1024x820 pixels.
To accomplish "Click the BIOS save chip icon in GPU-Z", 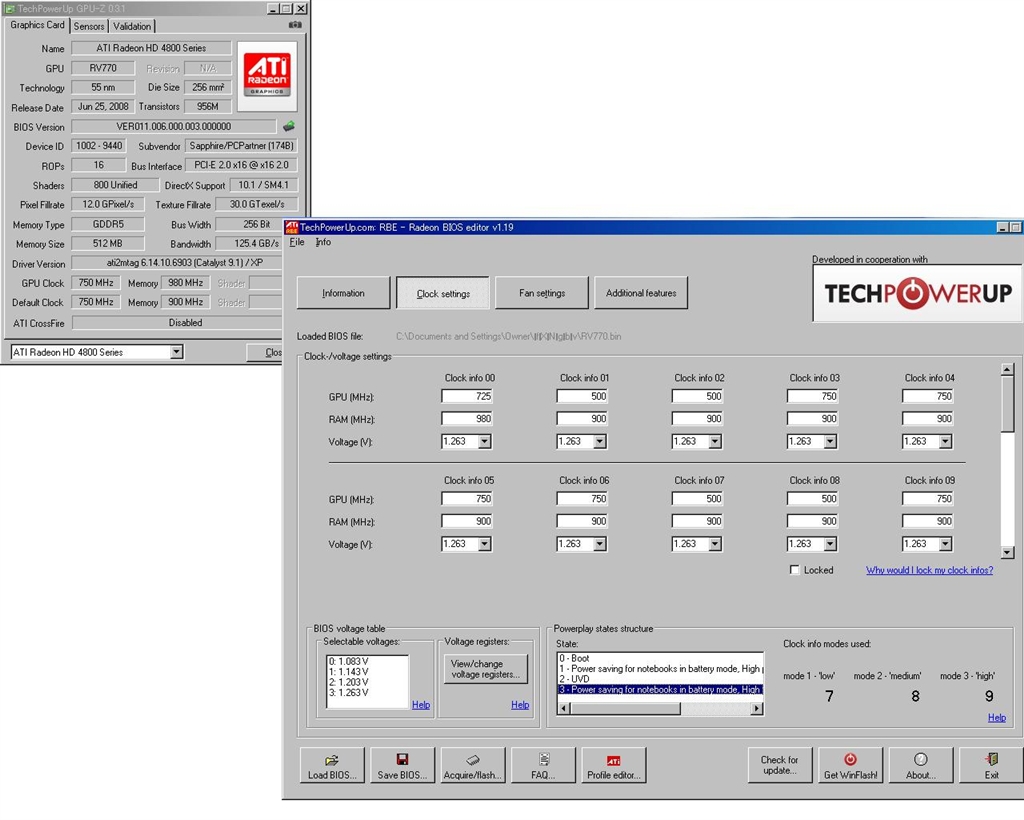I will coord(289,126).
